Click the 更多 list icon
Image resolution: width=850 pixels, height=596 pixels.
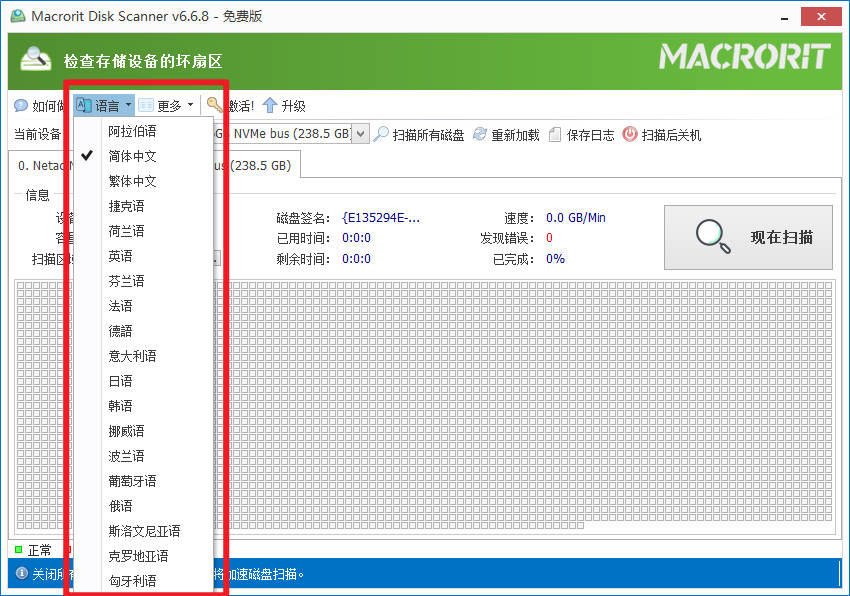[x=146, y=105]
